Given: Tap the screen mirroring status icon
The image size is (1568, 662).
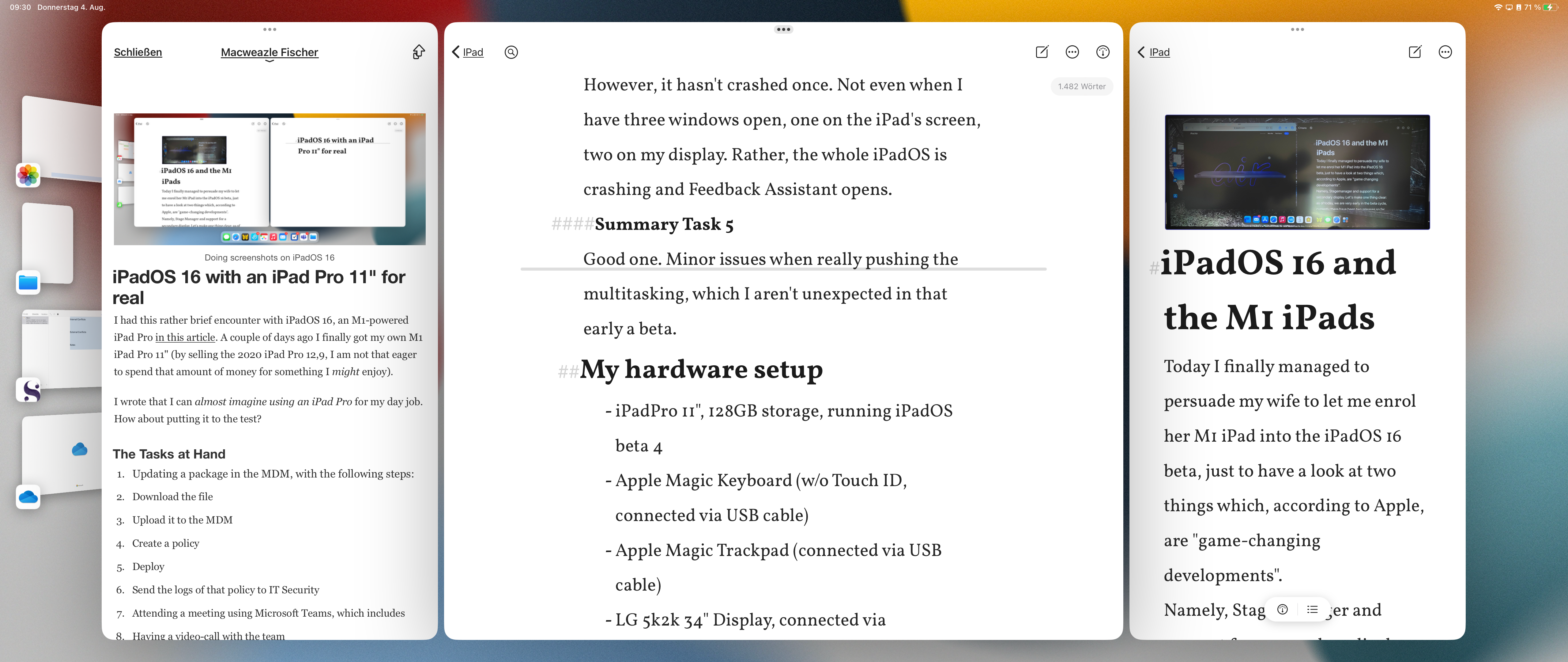Looking at the screenshot, I should click(1509, 7).
